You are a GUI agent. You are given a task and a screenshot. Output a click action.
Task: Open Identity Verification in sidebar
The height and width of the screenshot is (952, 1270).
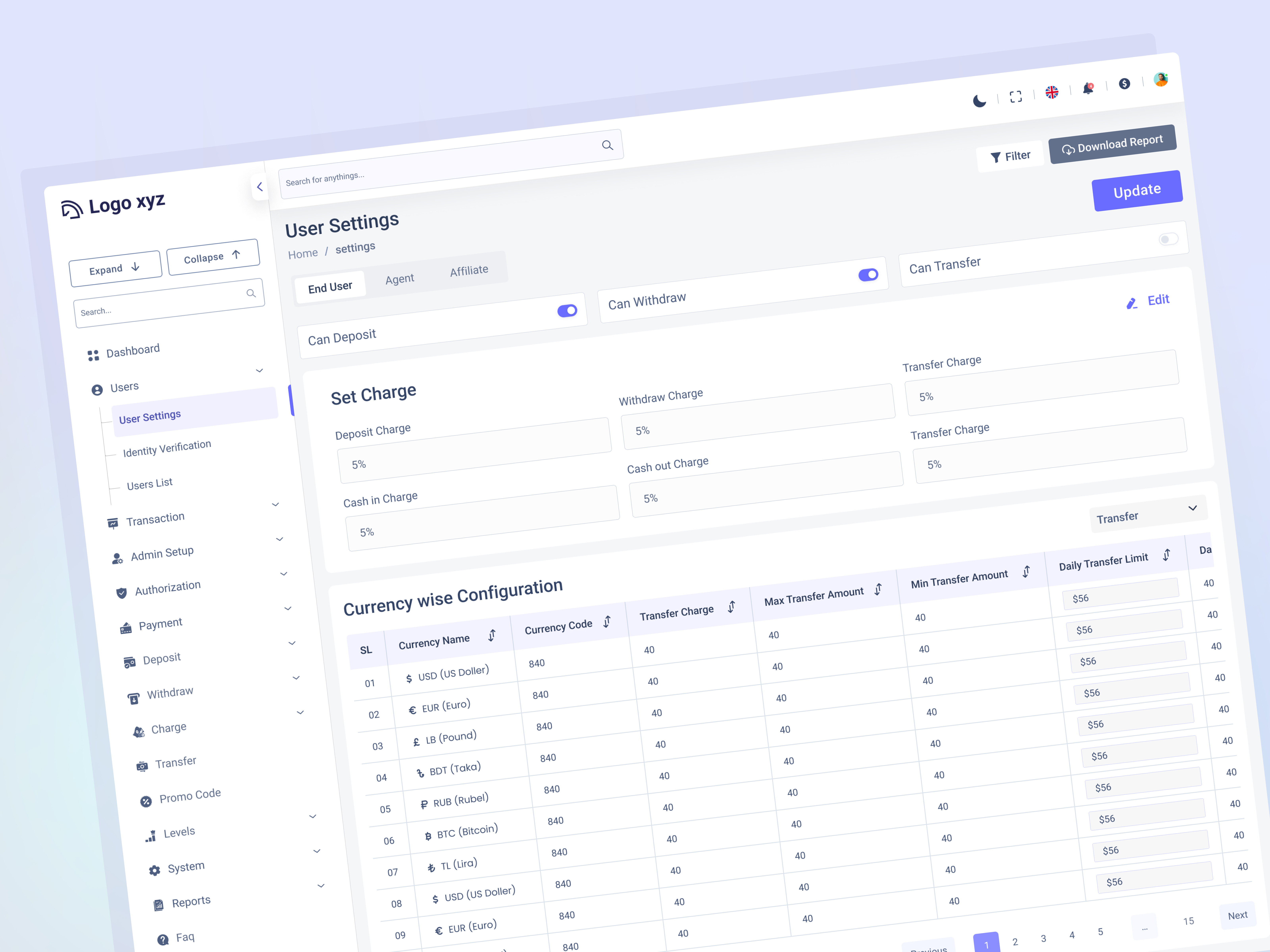[x=167, y=448]
